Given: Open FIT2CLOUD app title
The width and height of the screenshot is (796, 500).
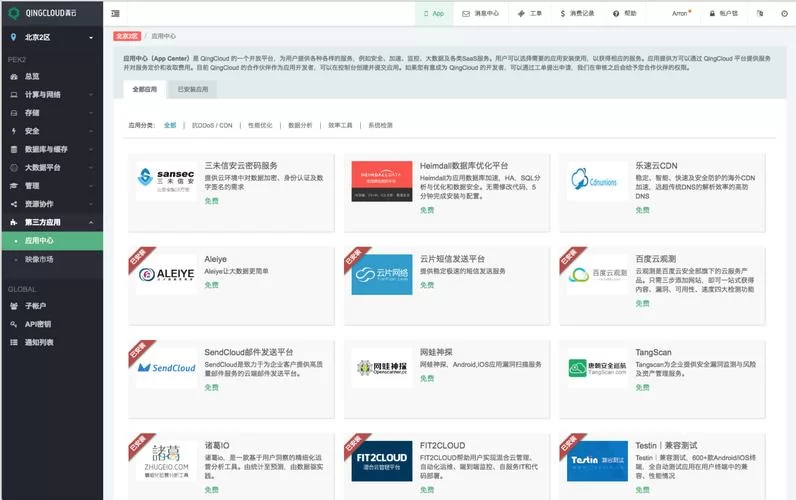Looking at the screenshot, I should point(442,446).
